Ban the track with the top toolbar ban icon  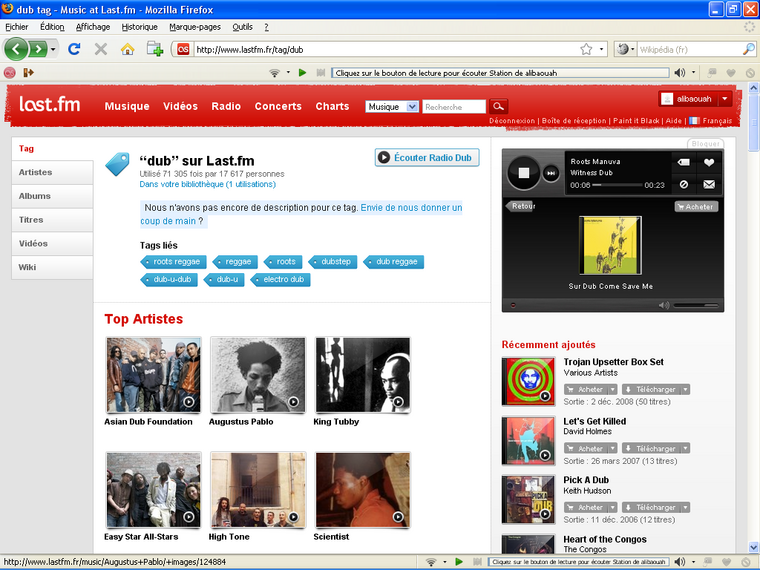tap(750, 73)
